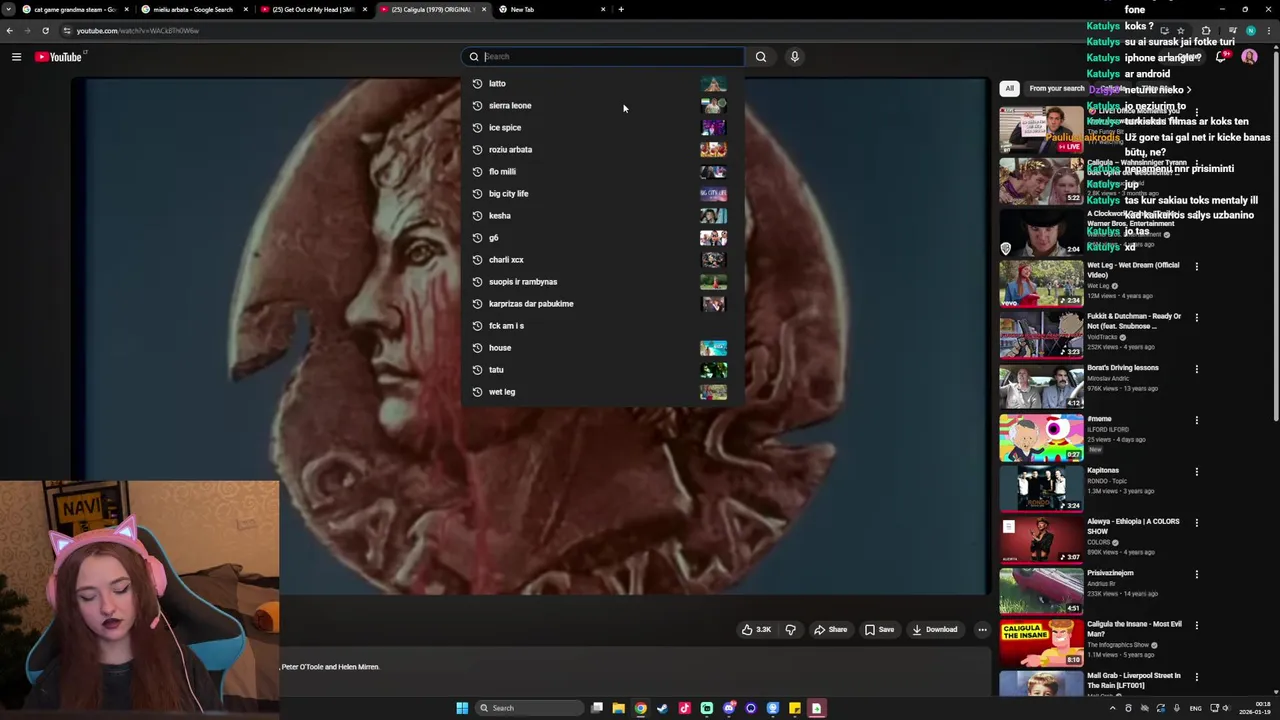
Task: Open options for Wet Leg video
Action: click(x=1196, y=267)
